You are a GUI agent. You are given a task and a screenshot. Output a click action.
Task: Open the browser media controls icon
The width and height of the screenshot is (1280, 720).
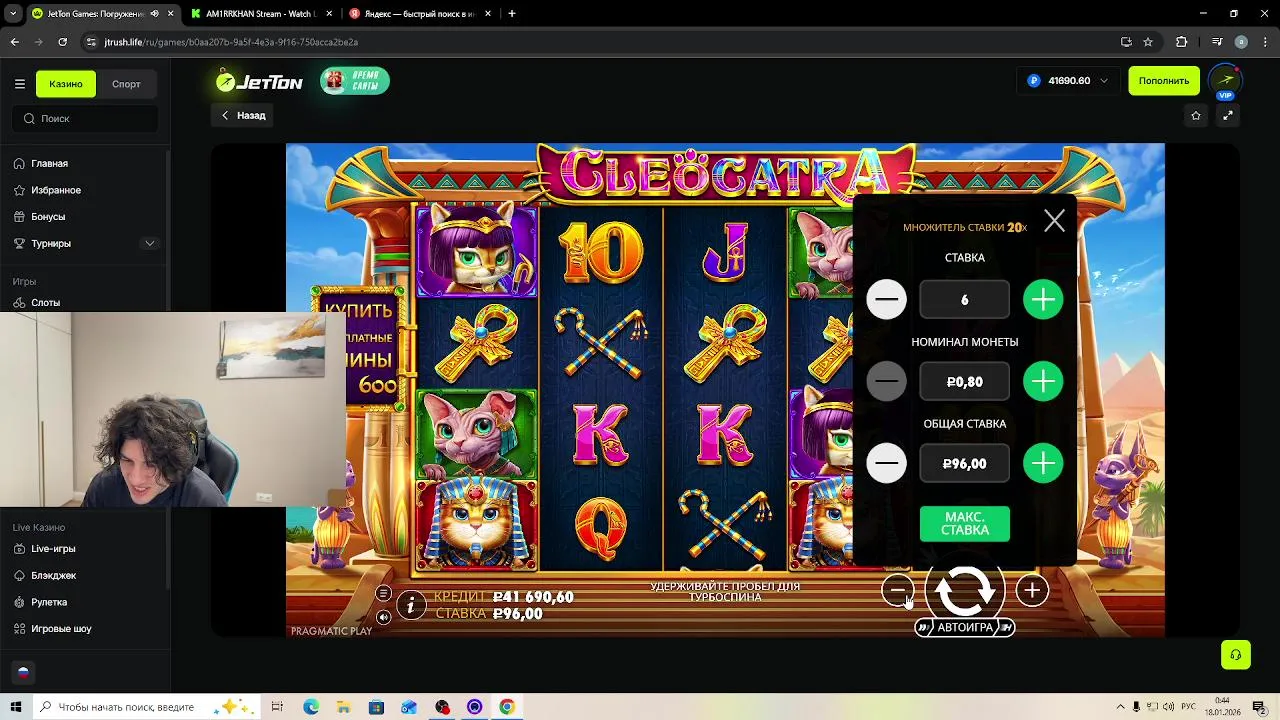[1217, 42]
